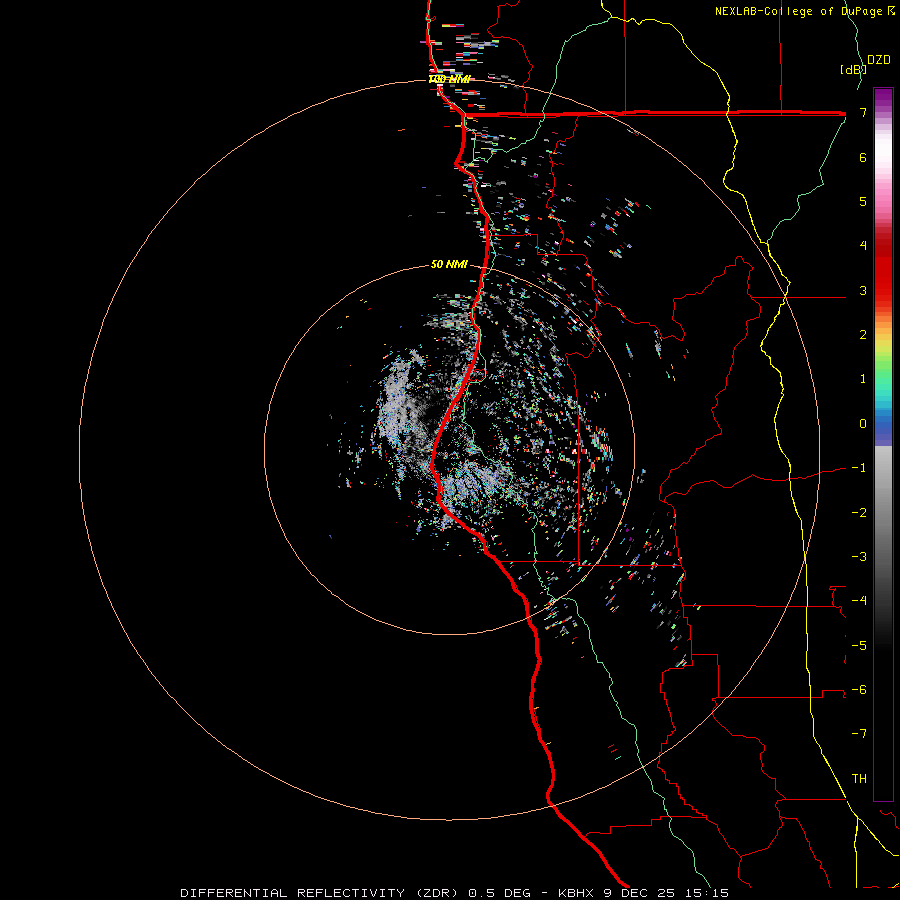This screenshot has height=900, width=900.
Task: Select the positive 2 dB scale label
Action: click(x=863, y=335)
